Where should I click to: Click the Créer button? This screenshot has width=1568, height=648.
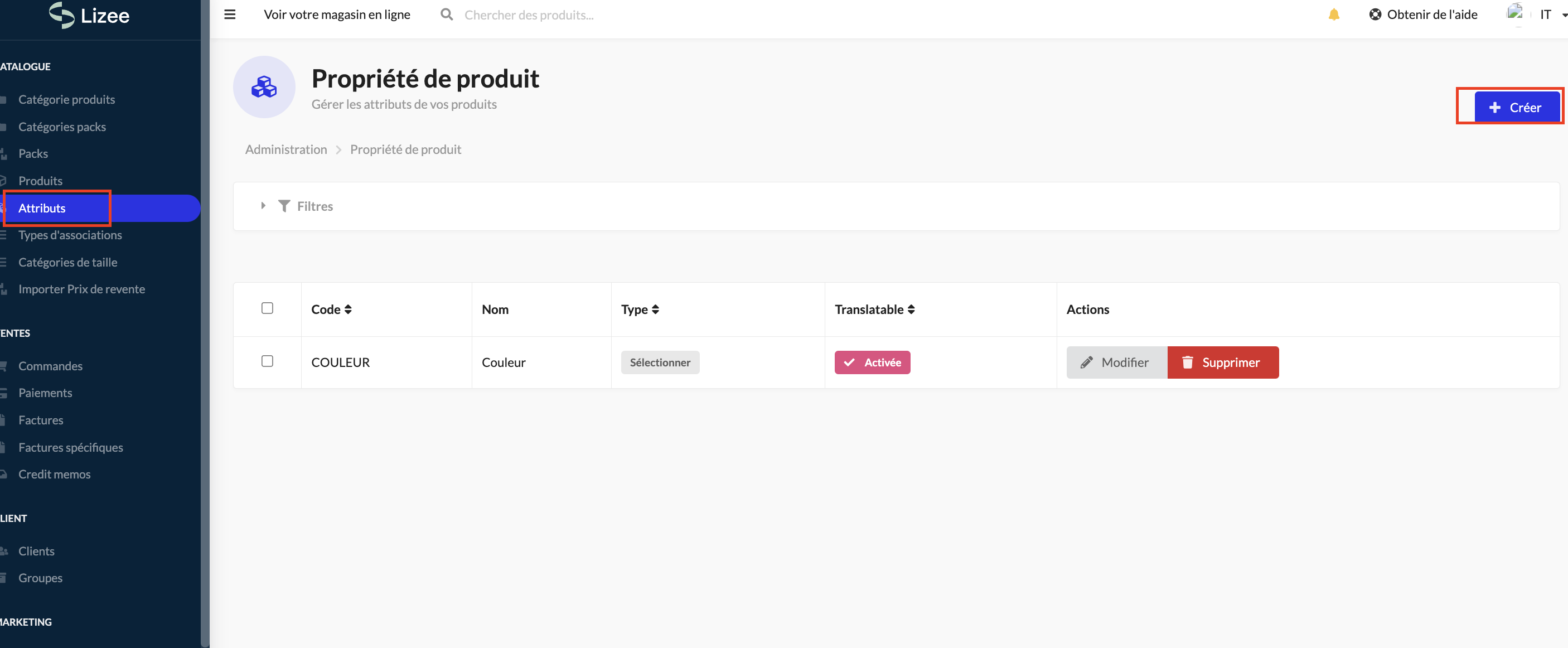coord(1516,107)
